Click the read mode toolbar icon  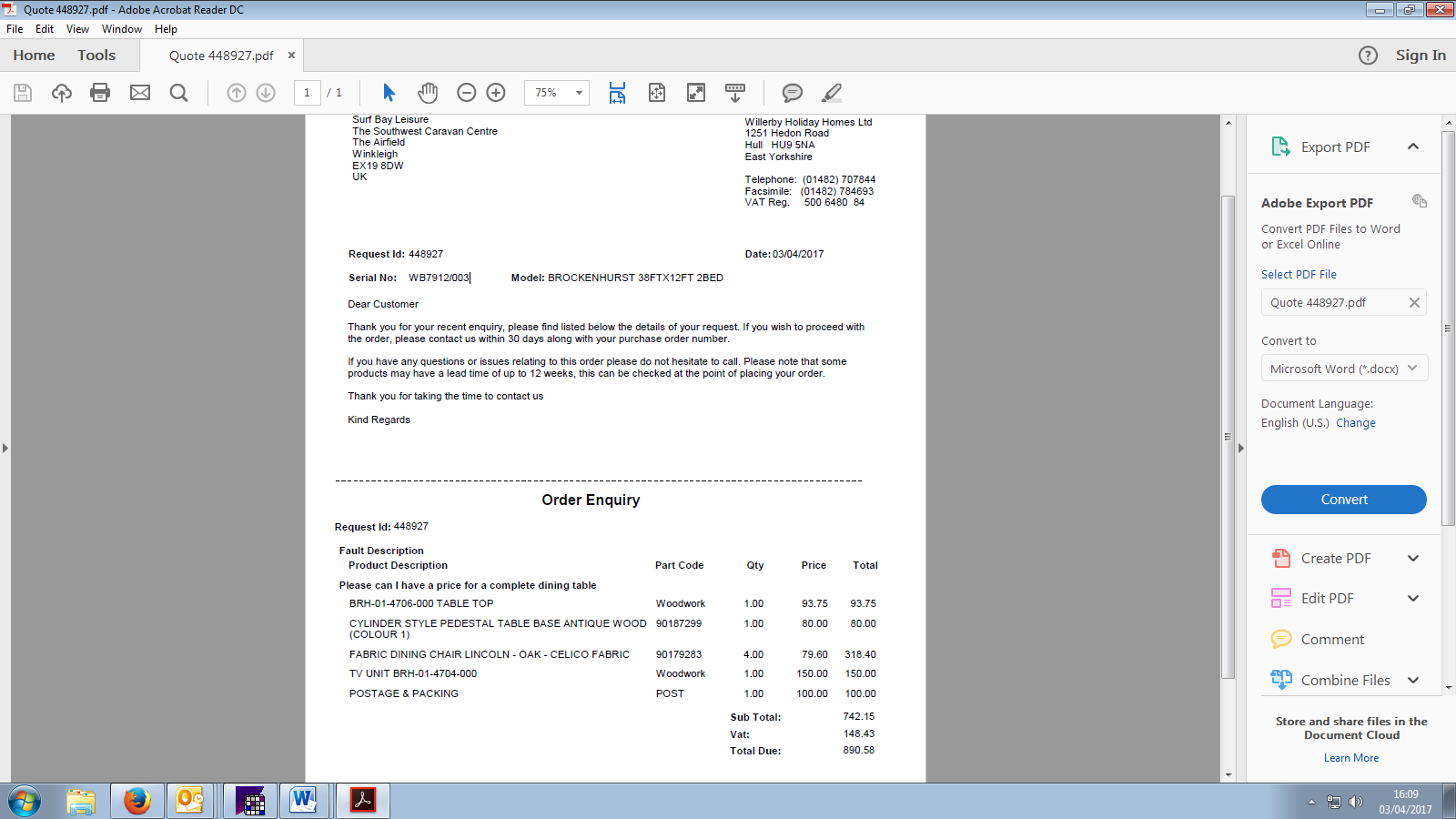735,93
